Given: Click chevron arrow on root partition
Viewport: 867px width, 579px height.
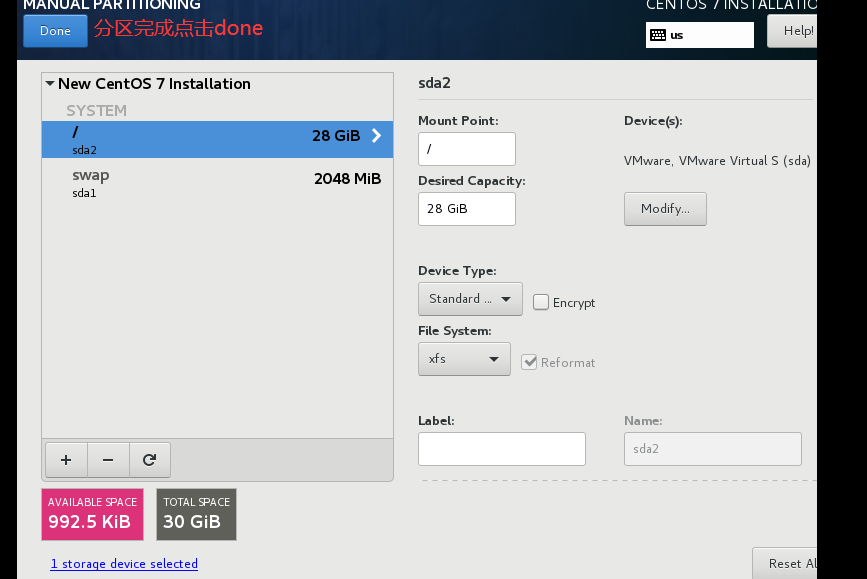Looking at the screenshot, I should tap(377, 135).
